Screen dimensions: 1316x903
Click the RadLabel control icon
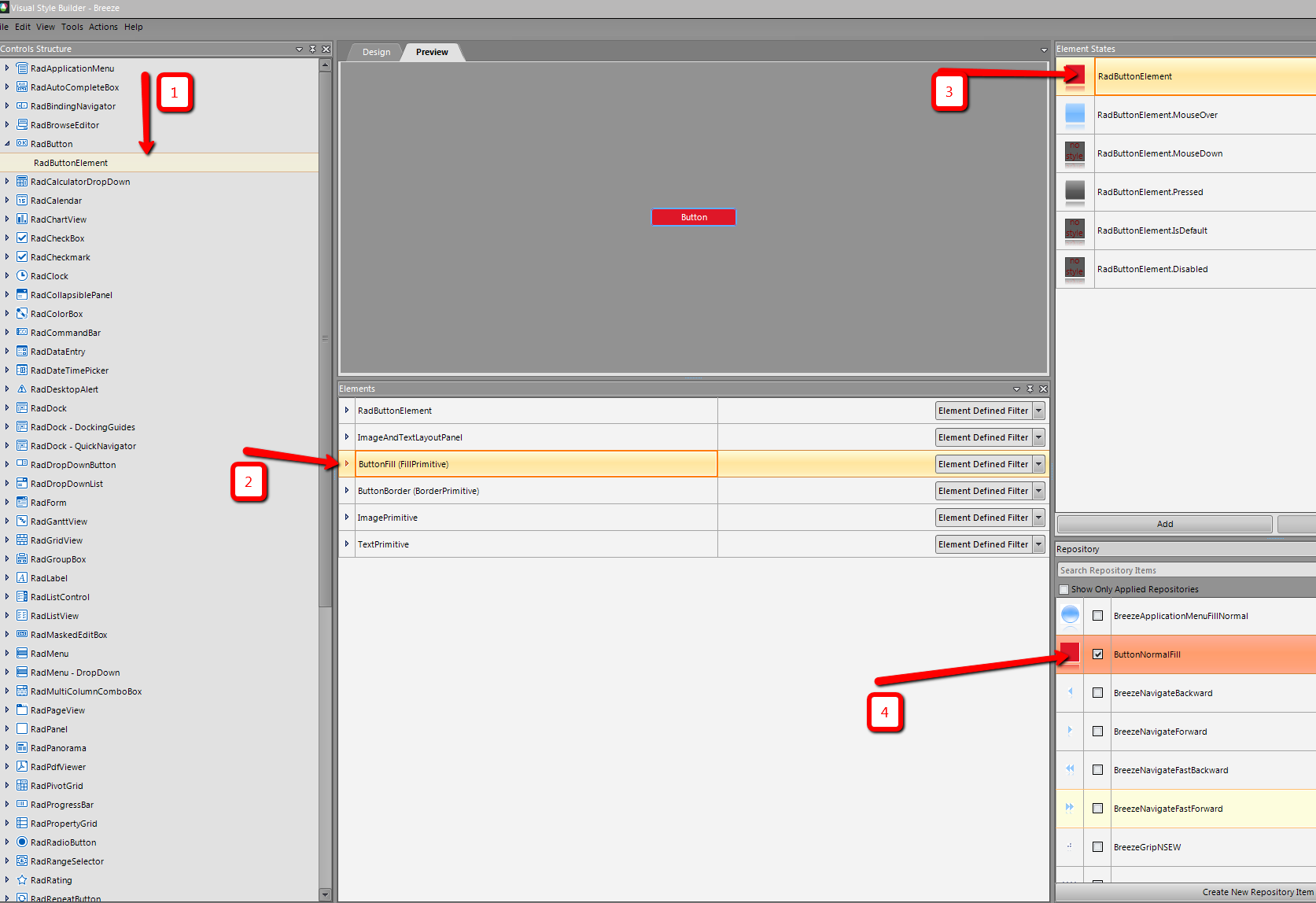22,578
